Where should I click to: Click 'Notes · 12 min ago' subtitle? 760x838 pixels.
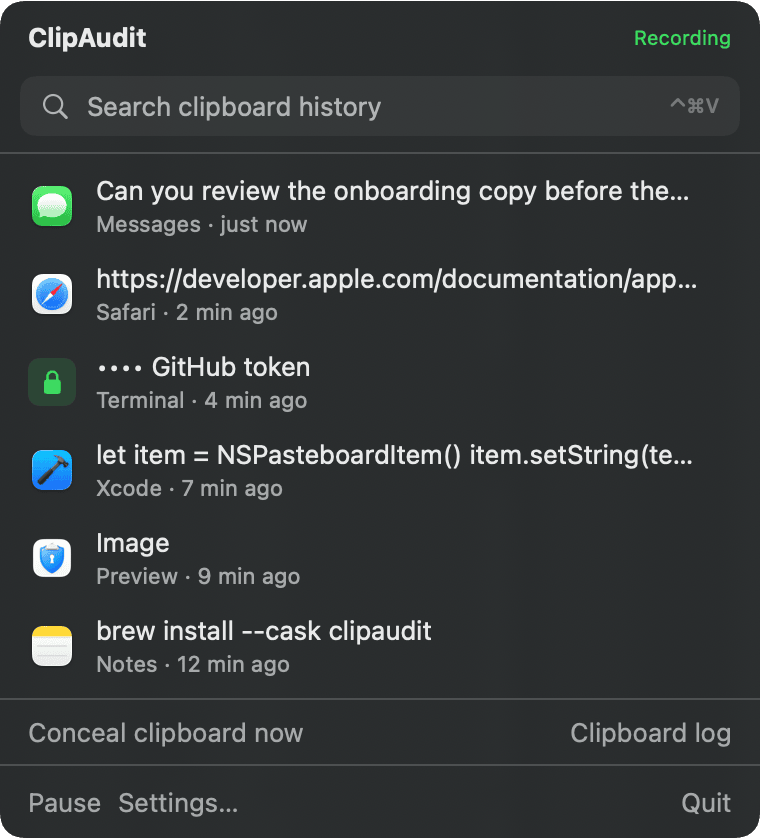[x=193, y=664]
